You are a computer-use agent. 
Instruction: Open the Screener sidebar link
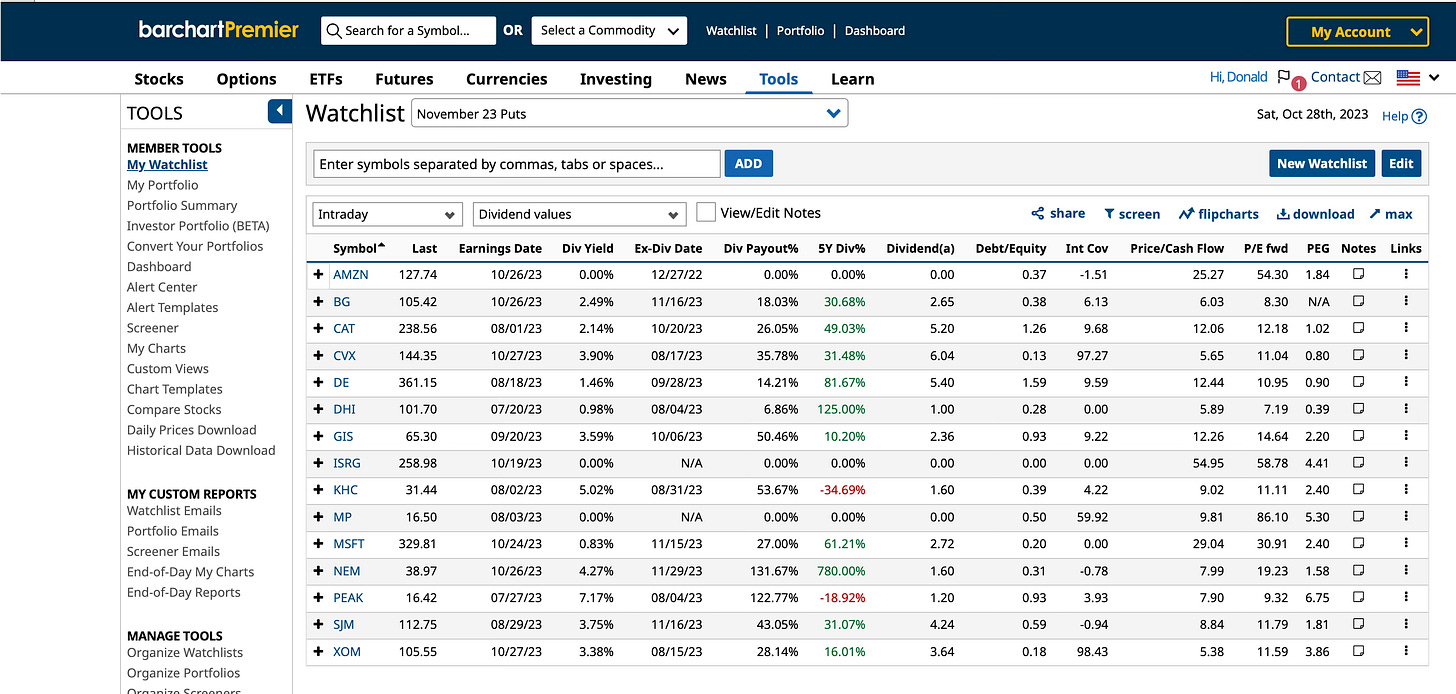point(153,328)
